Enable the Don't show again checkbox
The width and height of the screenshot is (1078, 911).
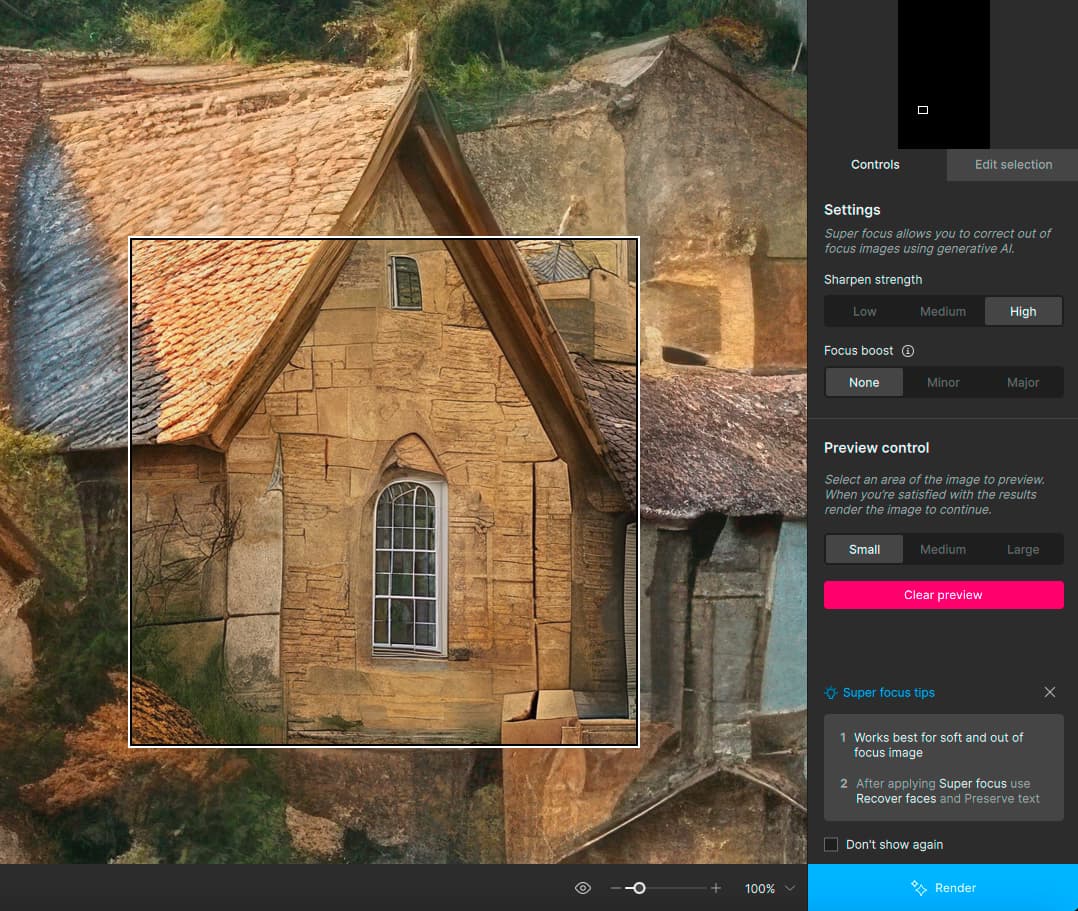(x=831, y=845)
